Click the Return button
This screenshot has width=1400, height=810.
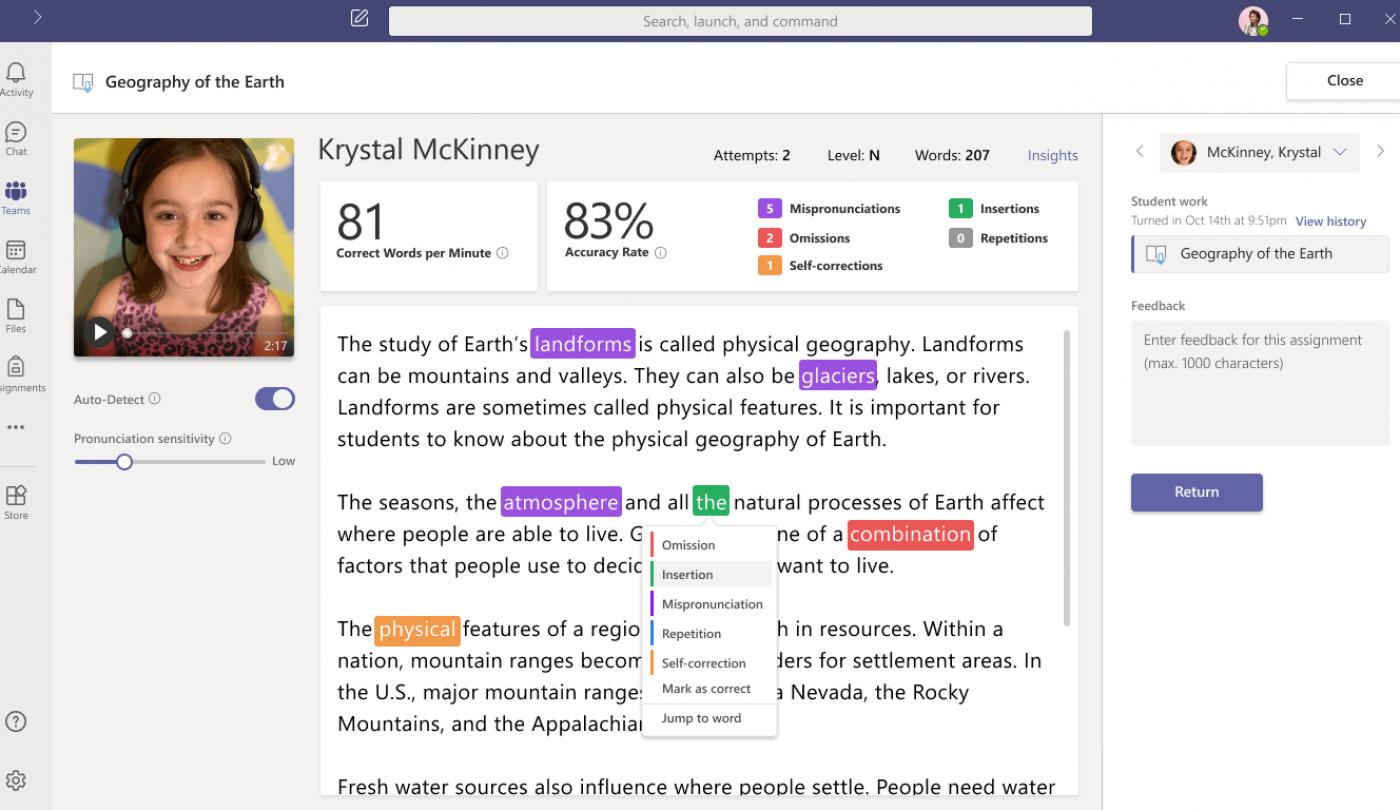[1197, 492]
